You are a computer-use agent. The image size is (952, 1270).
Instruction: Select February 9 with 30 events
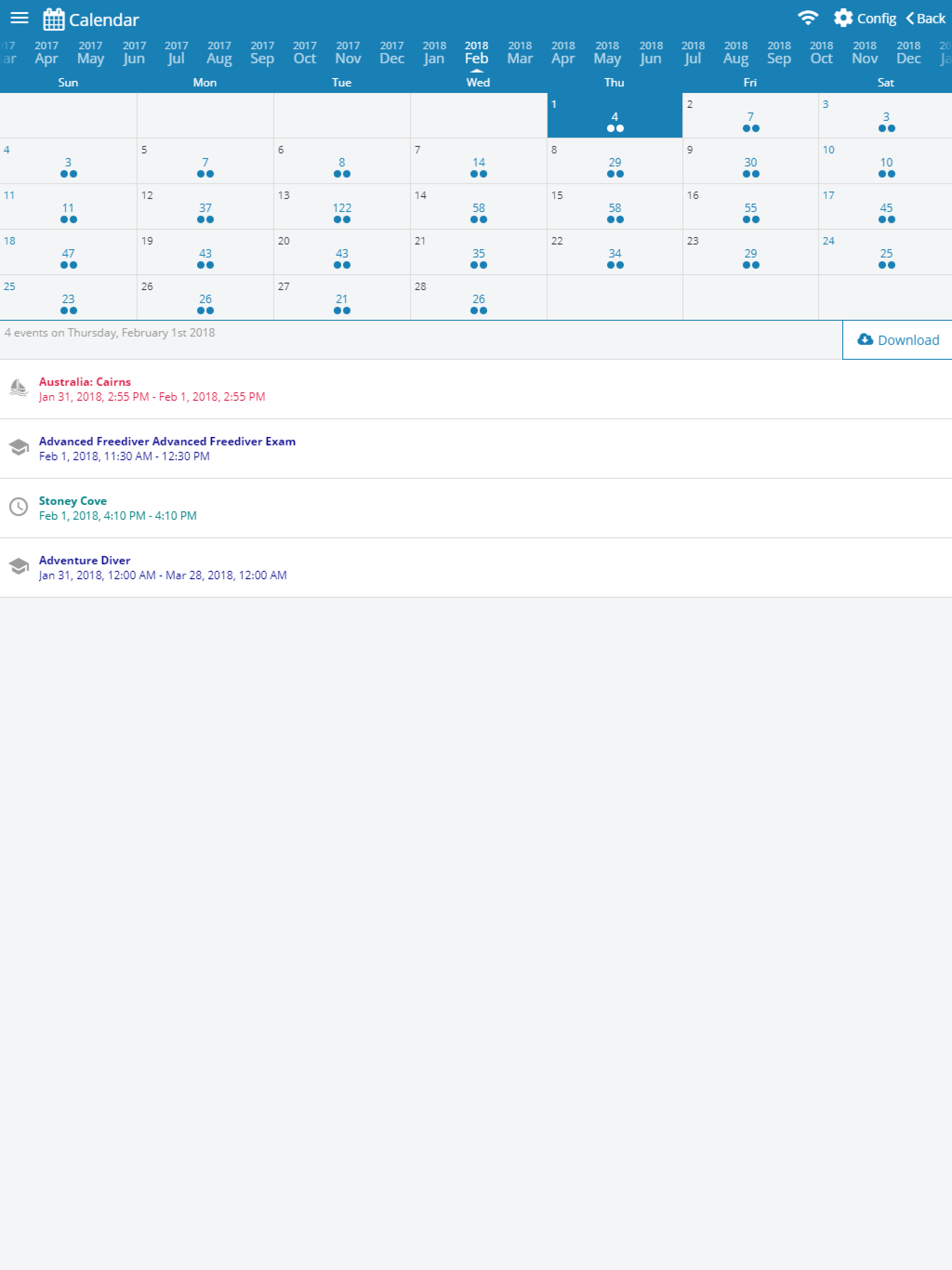750,161
